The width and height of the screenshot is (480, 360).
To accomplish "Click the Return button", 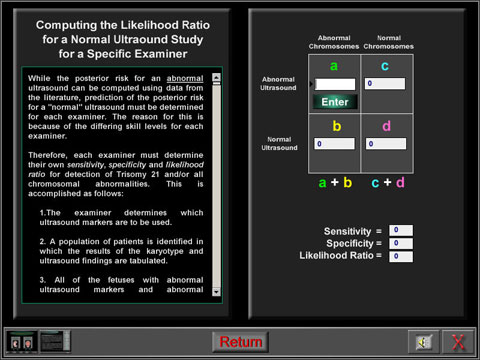I will click(x=240, y=342).
